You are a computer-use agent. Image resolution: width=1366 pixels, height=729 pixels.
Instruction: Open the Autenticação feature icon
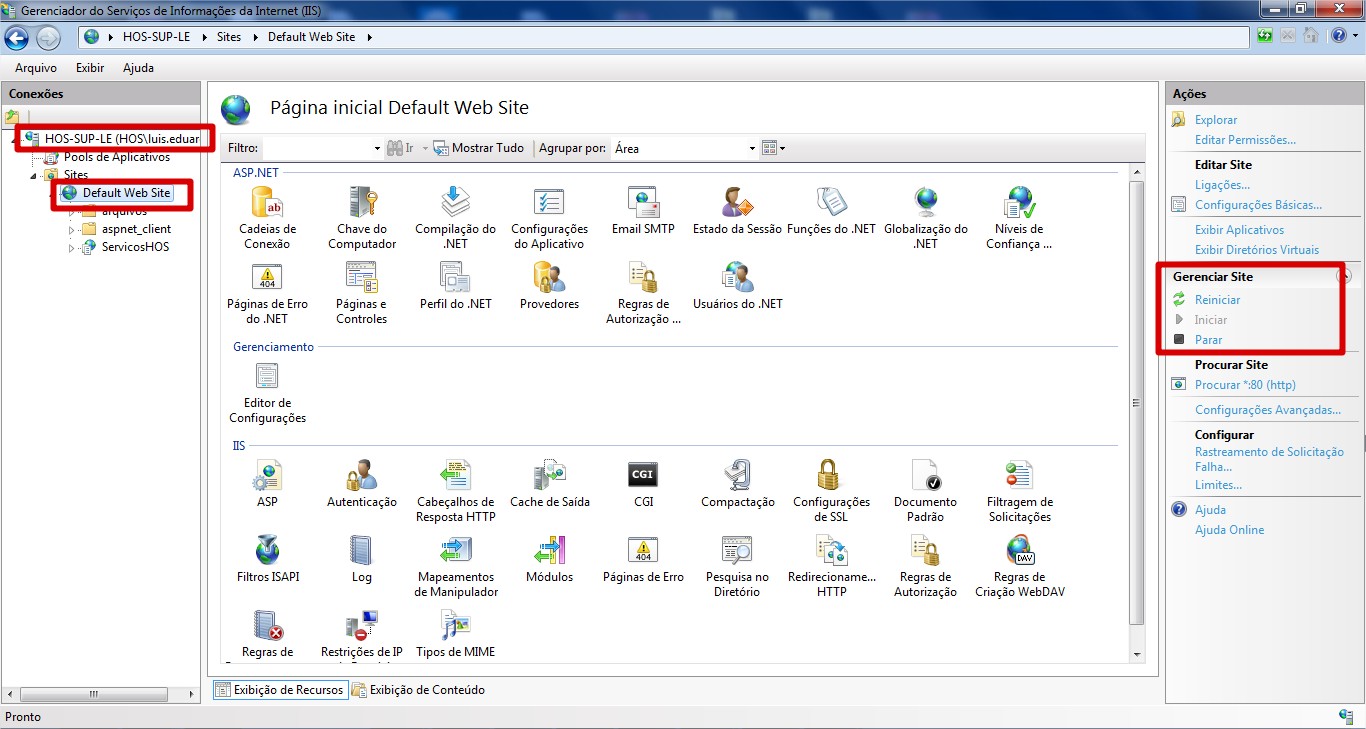pyautogui.click(x=362, y=476)
